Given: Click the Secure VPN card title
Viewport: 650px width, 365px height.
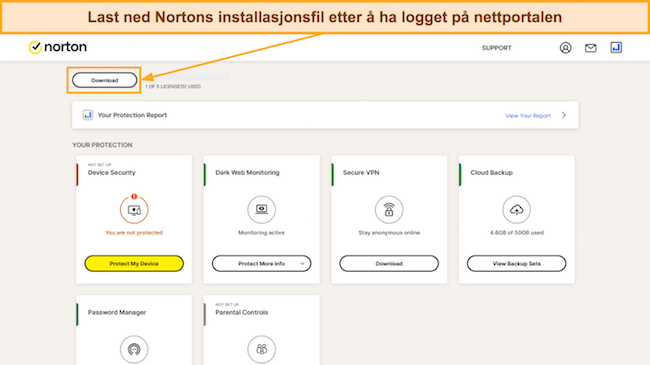Looking at the screenshot, I should 361,173.
